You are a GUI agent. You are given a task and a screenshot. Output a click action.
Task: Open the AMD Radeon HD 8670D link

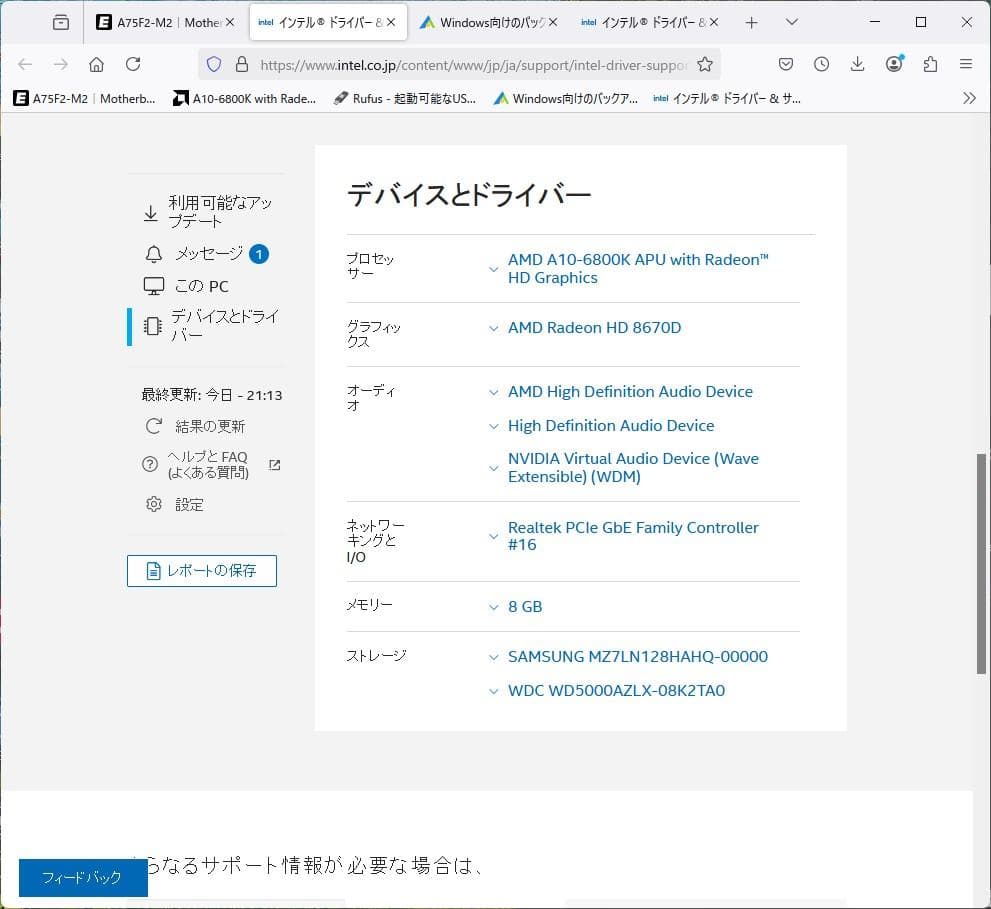[x=594, y=327]
